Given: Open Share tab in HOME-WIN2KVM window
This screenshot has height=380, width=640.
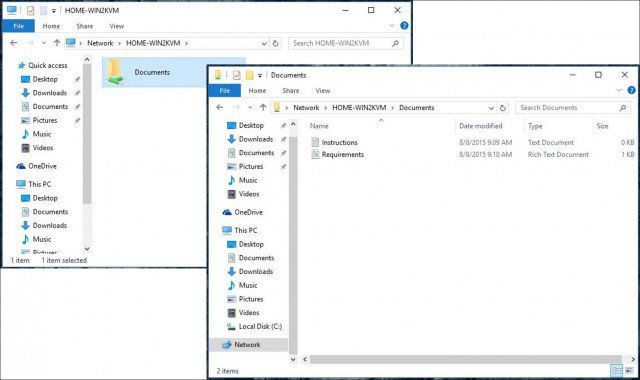Looking at the screenshot, I should pos(84,26).
